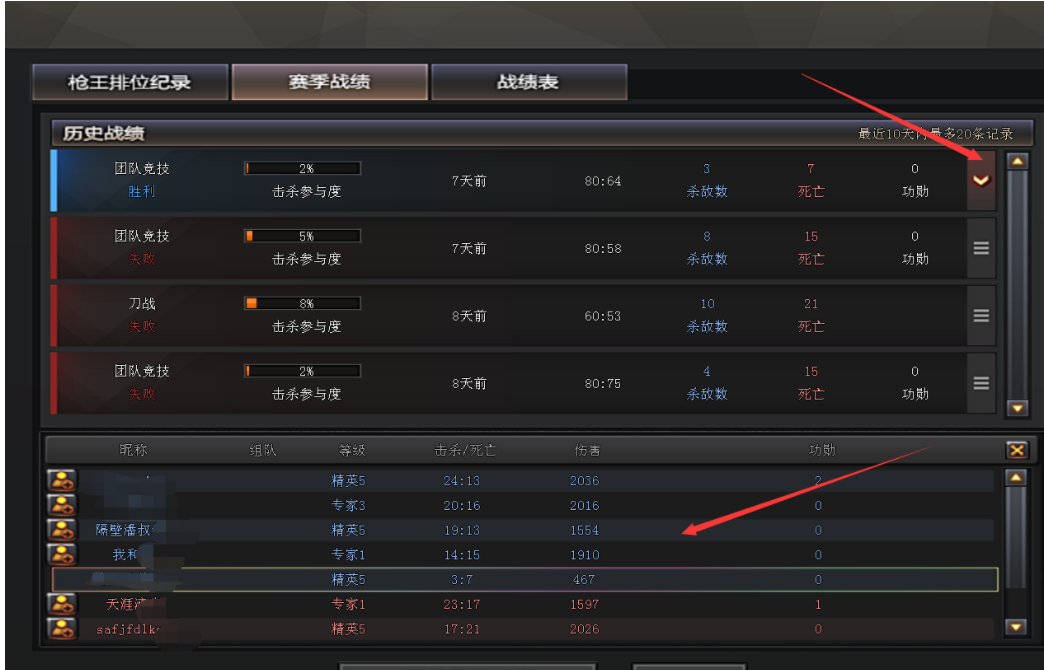Click history list scroll up arrow
This screenshot has height=670, width=1044.
click(x=1017, y=161)
